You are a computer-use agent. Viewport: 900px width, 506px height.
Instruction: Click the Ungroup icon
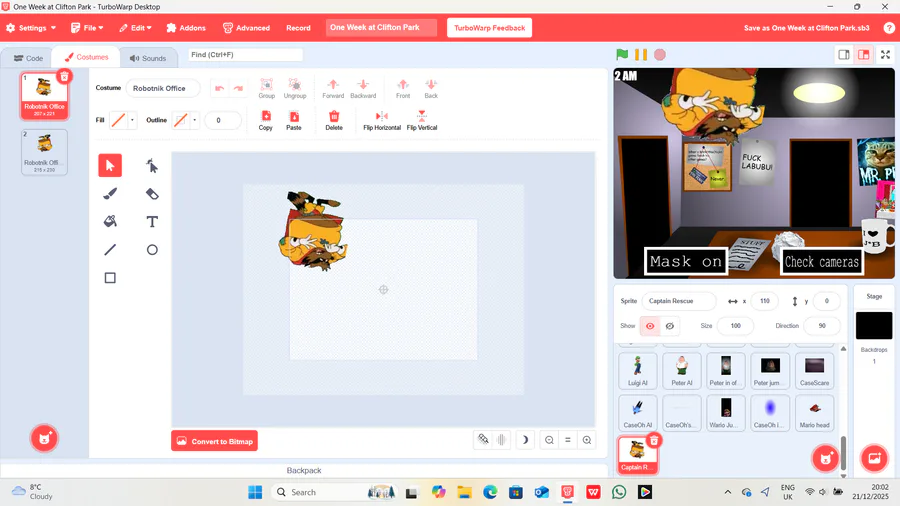click(x=294, y=84)
